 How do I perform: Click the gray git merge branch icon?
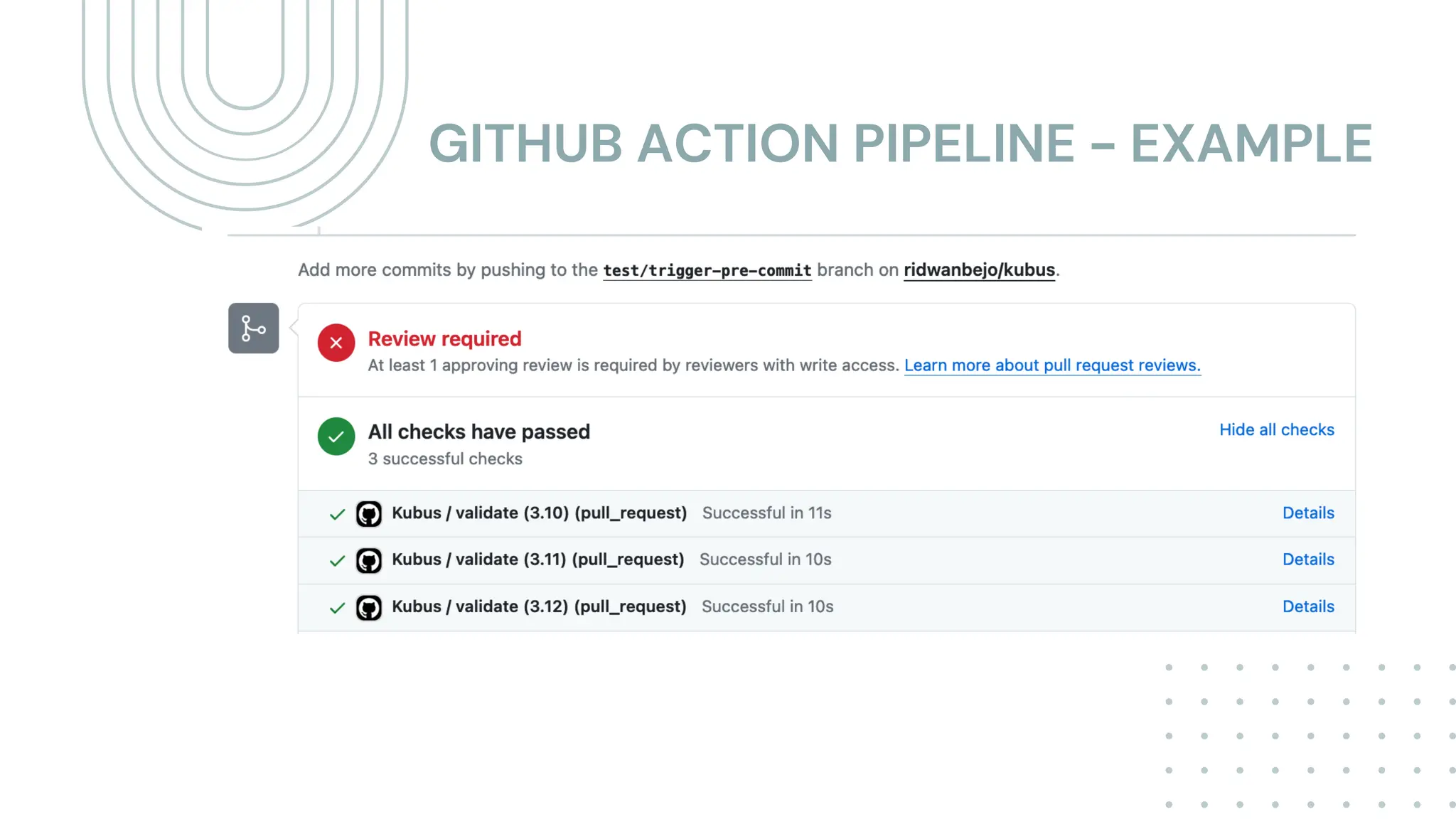coord(253,328)
